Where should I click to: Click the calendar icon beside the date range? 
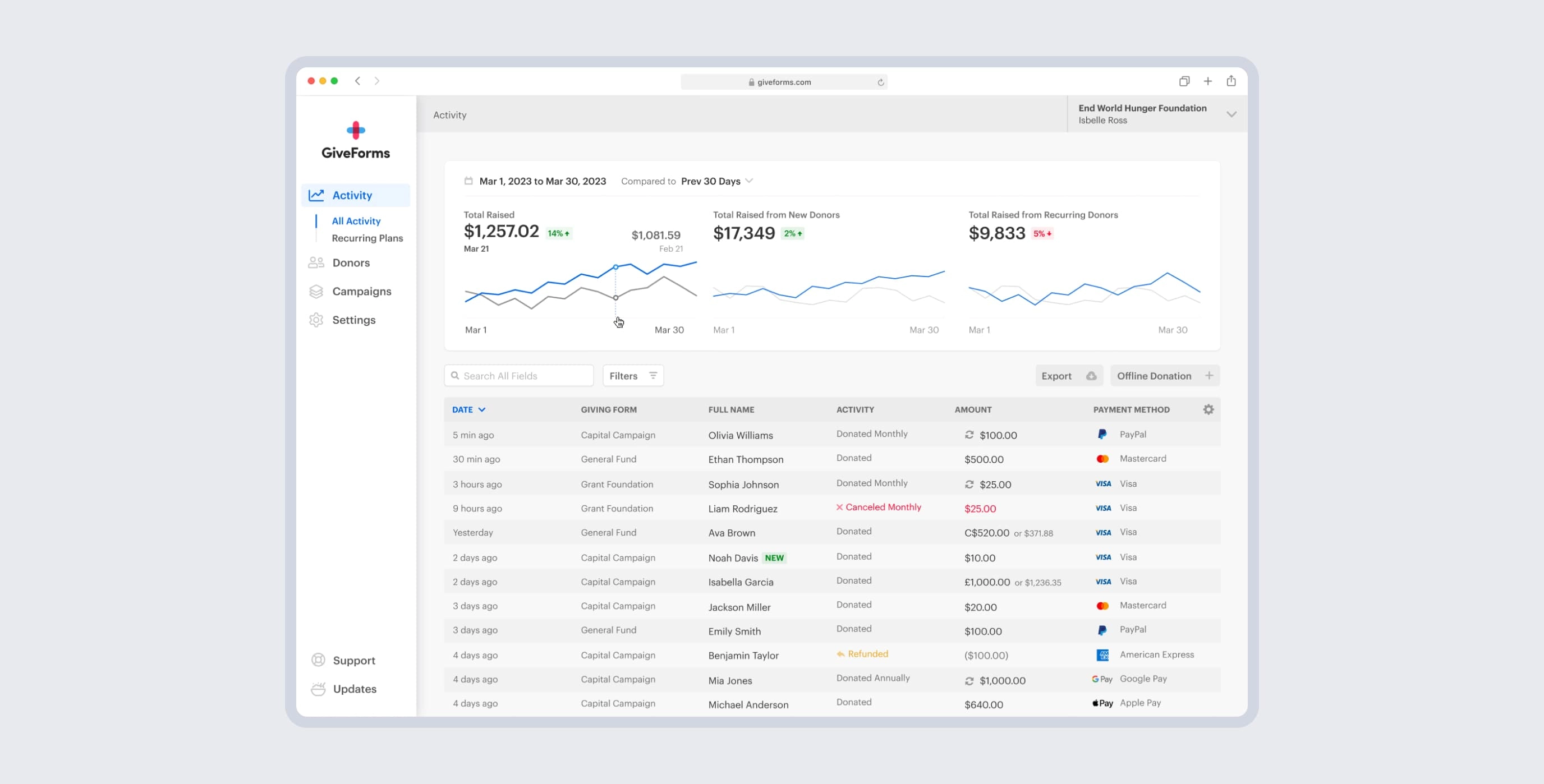coord(468,180)
